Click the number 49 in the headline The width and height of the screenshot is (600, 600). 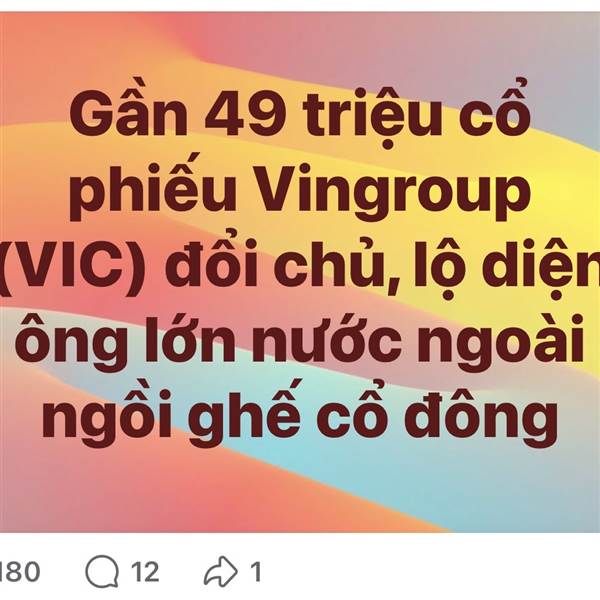tap(246, 114)
